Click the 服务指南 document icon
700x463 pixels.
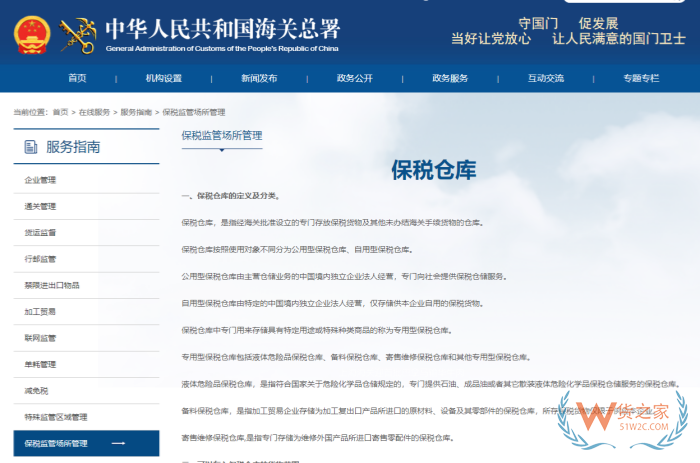click(x=31, y=146)
